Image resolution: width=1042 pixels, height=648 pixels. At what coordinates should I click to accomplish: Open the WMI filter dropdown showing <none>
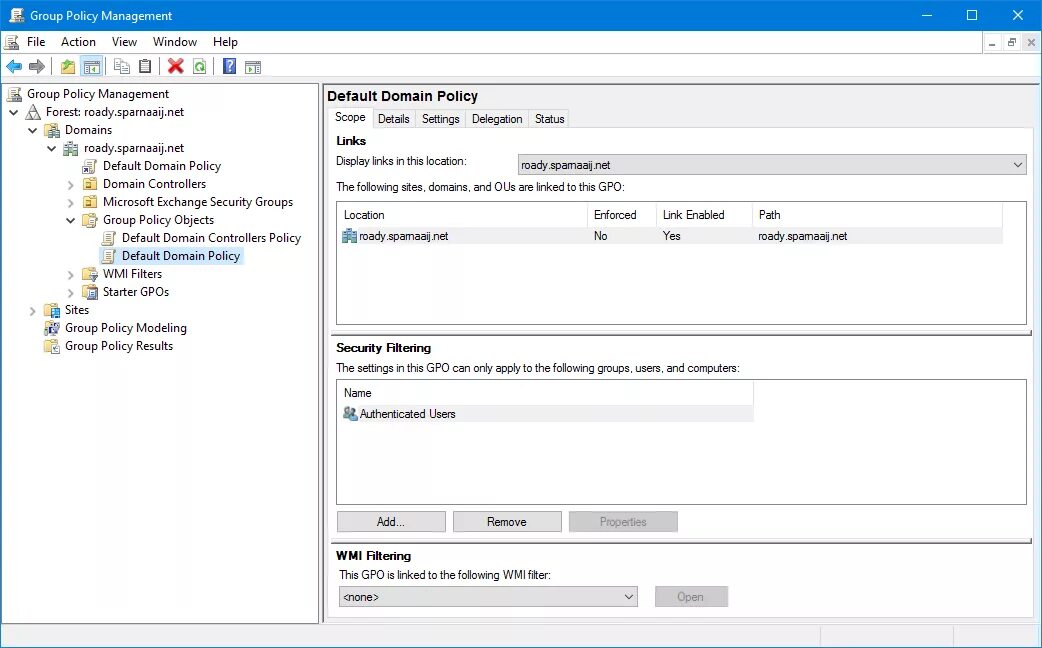pos(488,597)
